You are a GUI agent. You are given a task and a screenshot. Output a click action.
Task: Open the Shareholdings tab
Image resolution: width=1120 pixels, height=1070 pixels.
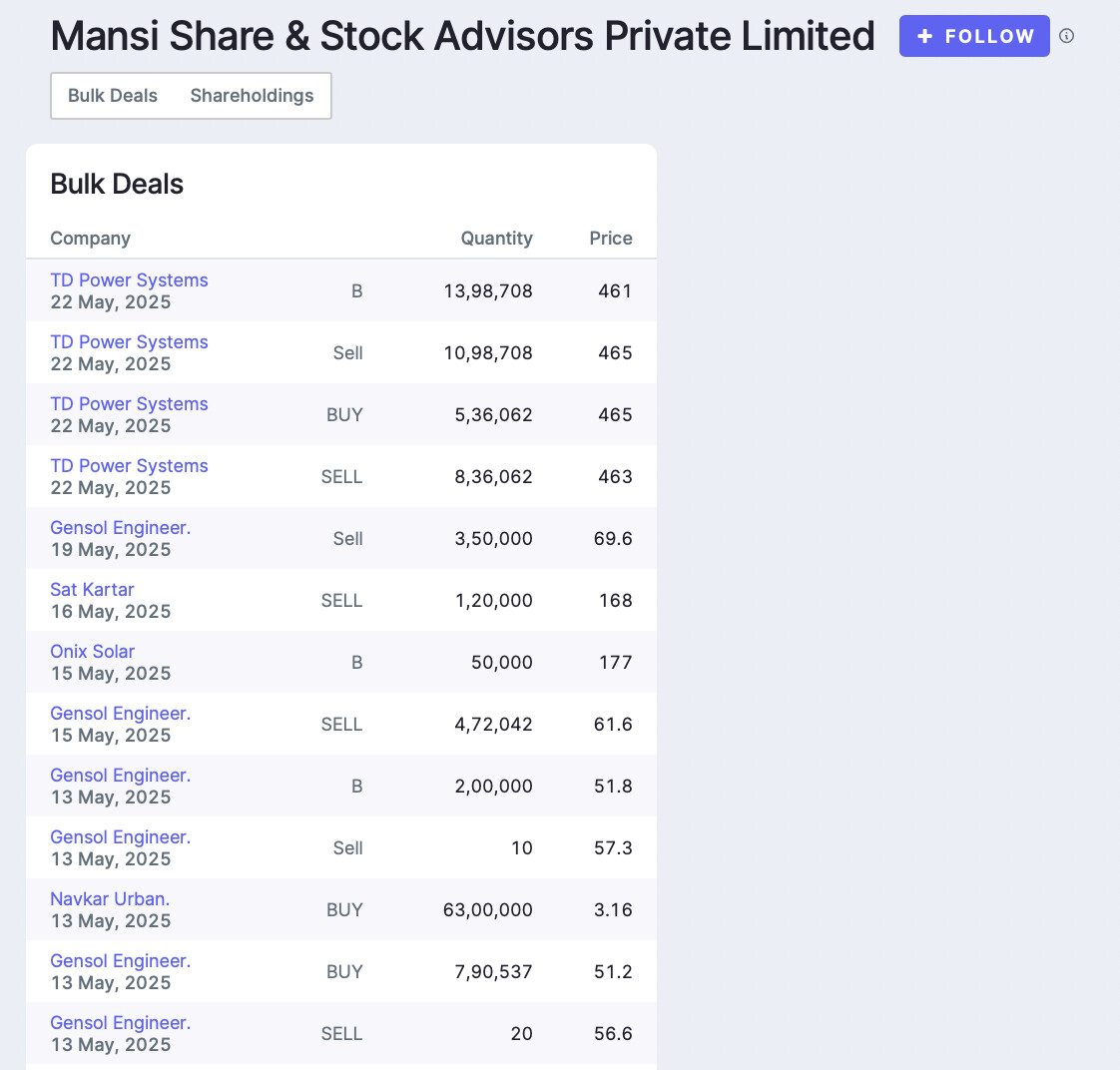pos(252,96)
